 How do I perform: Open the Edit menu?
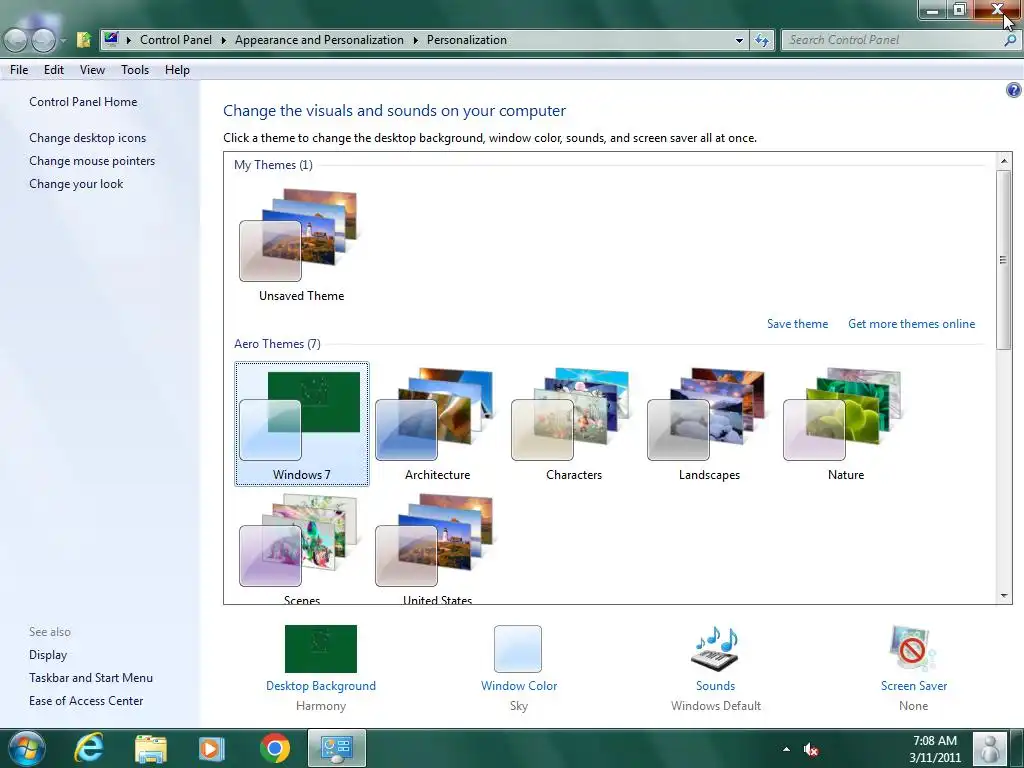pos(54,70)
